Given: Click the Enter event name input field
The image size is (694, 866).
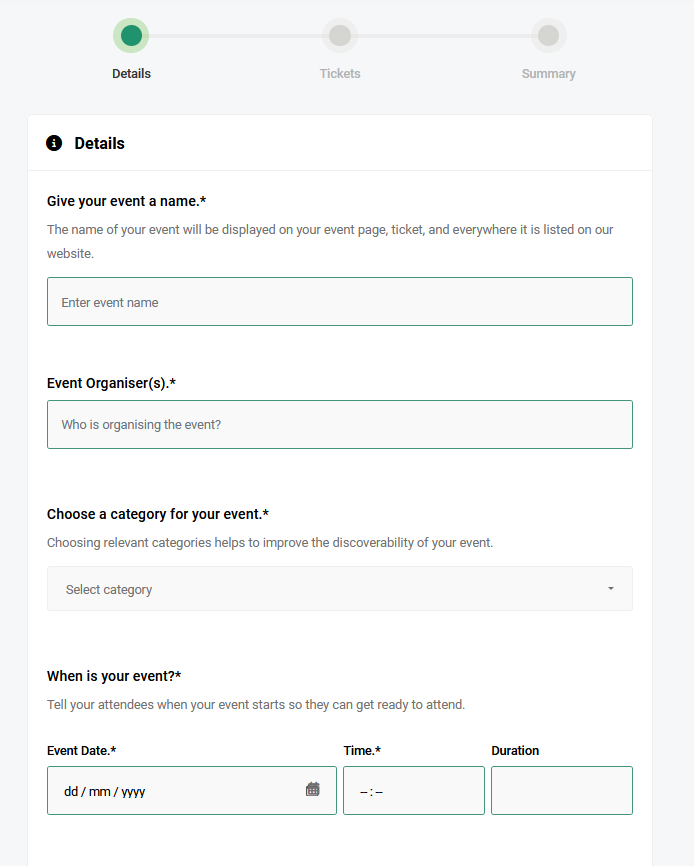Looking at the screenshot, I should pos(340,301).
